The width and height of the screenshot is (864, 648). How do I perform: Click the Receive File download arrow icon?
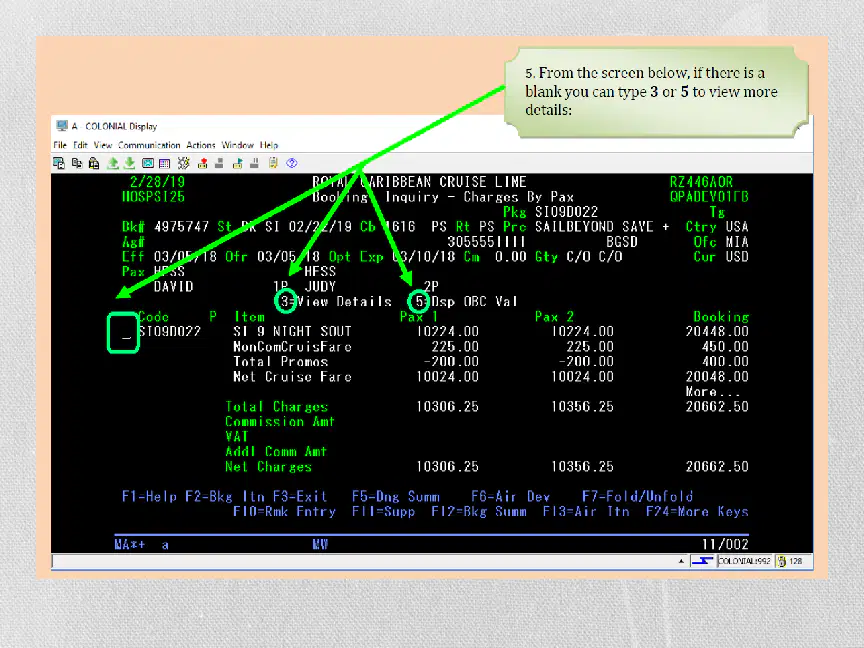point(129,163)
